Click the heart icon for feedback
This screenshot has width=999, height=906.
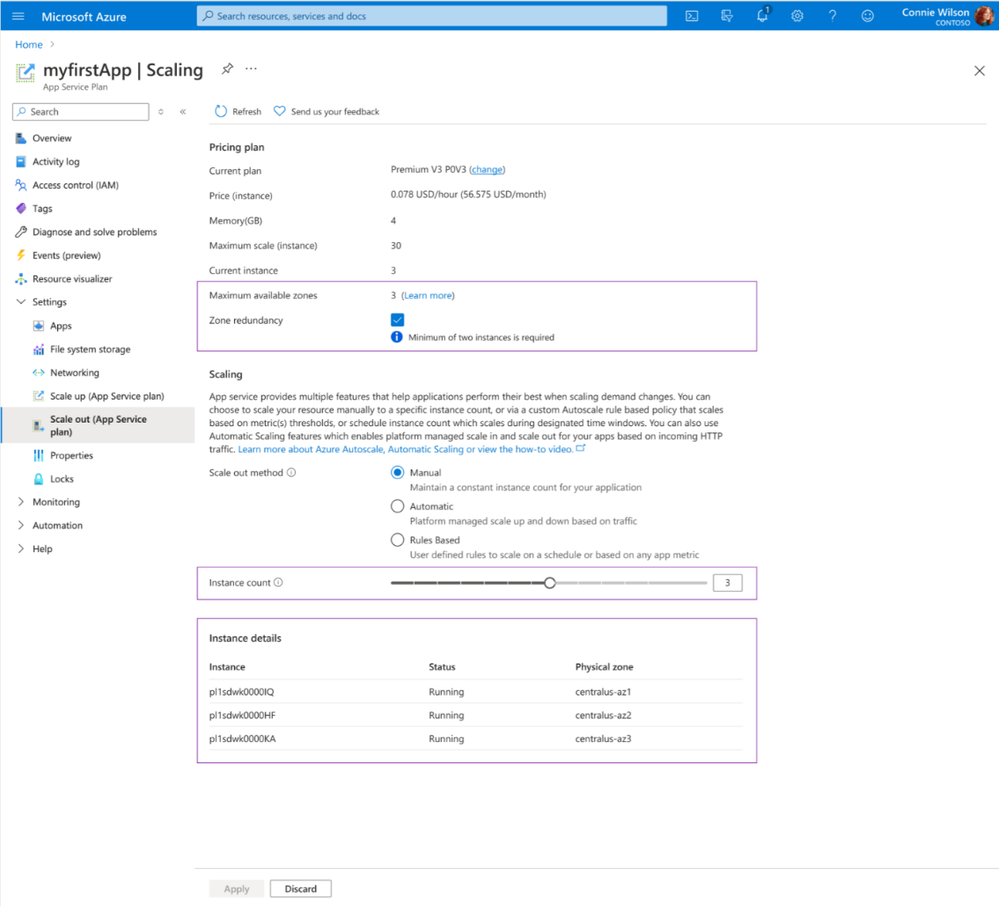tap(280, 111)
